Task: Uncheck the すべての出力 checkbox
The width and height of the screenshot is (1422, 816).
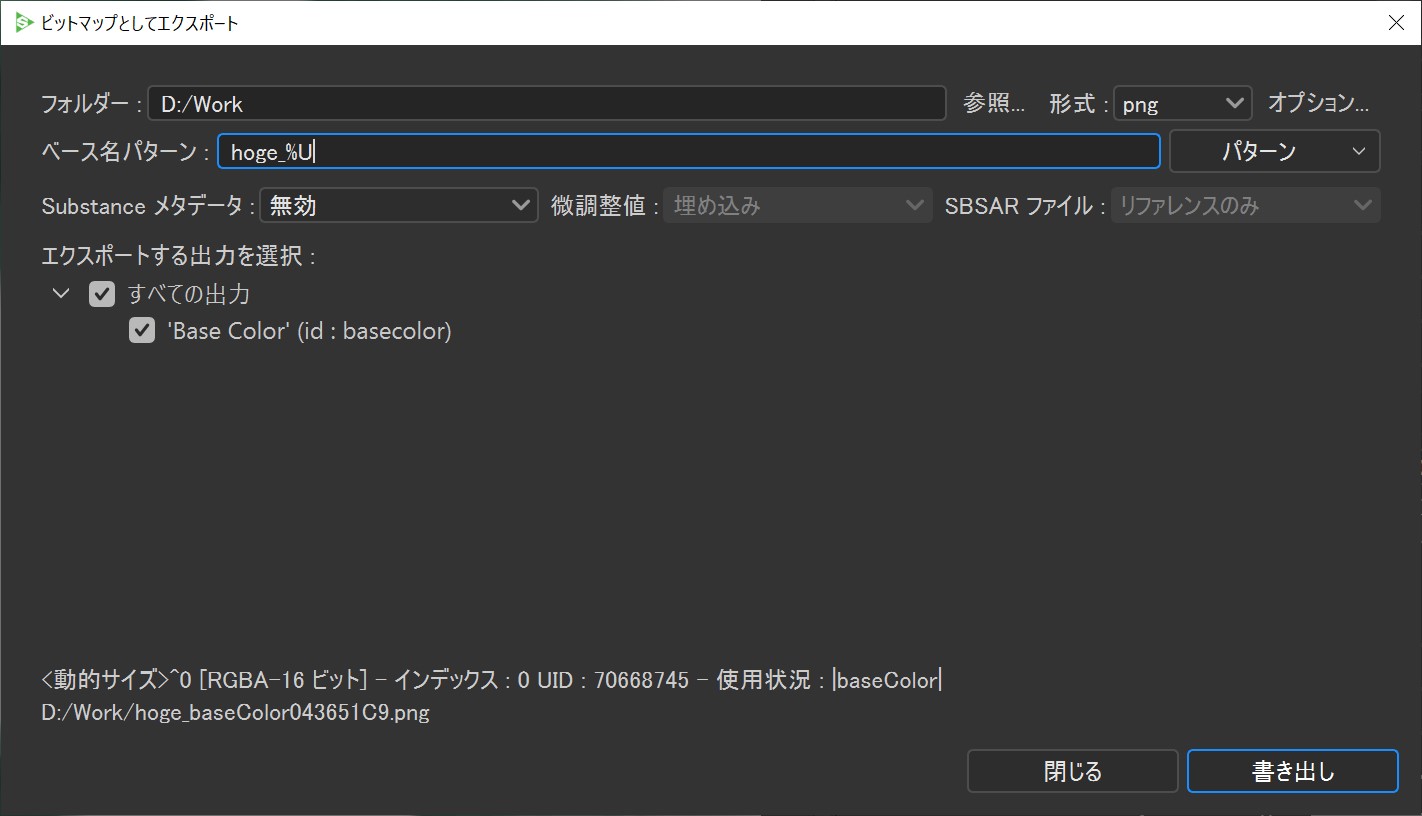Action: pos(102,294)
